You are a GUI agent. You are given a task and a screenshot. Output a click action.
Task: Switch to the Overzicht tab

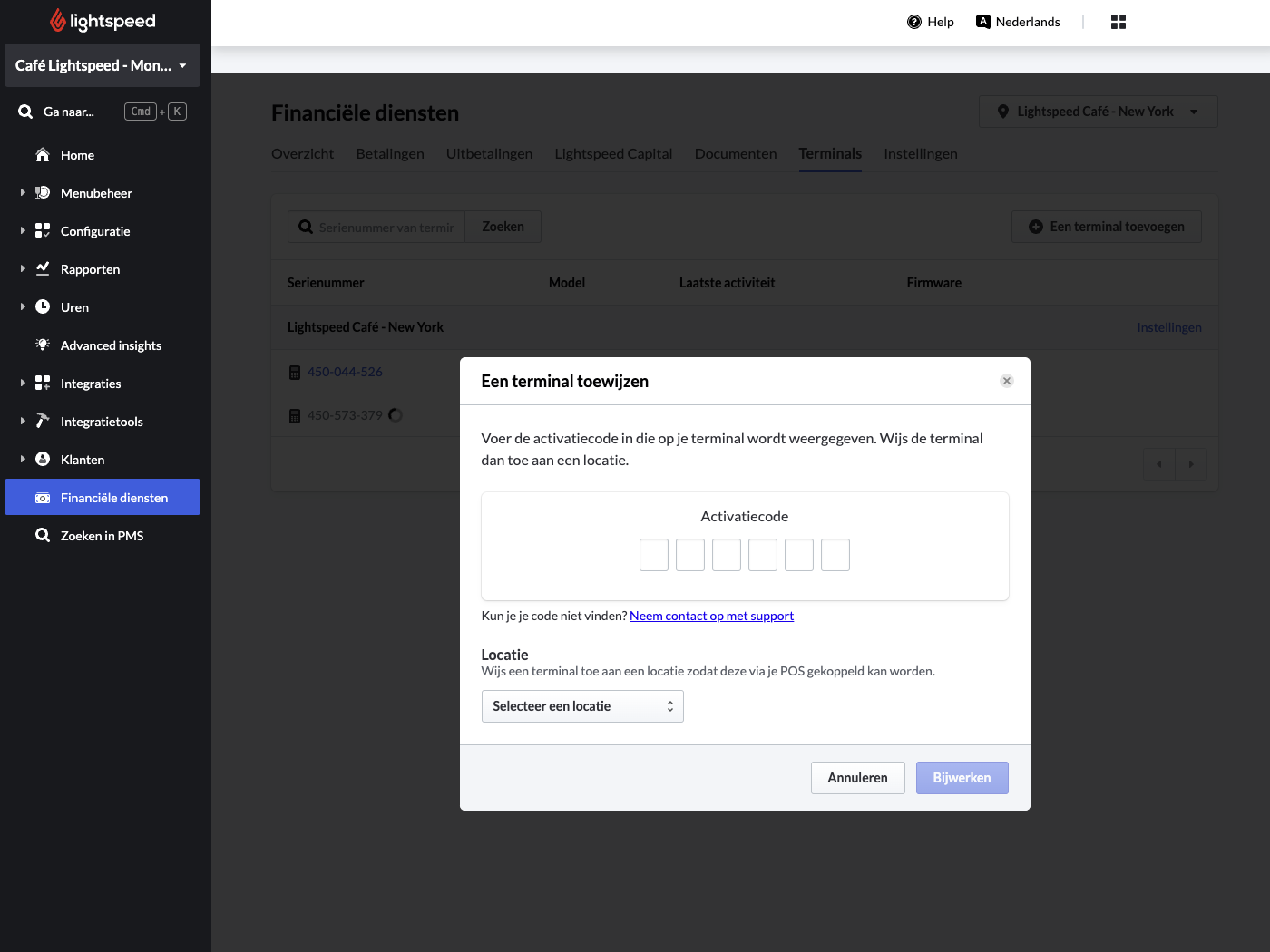pos(302,154)
